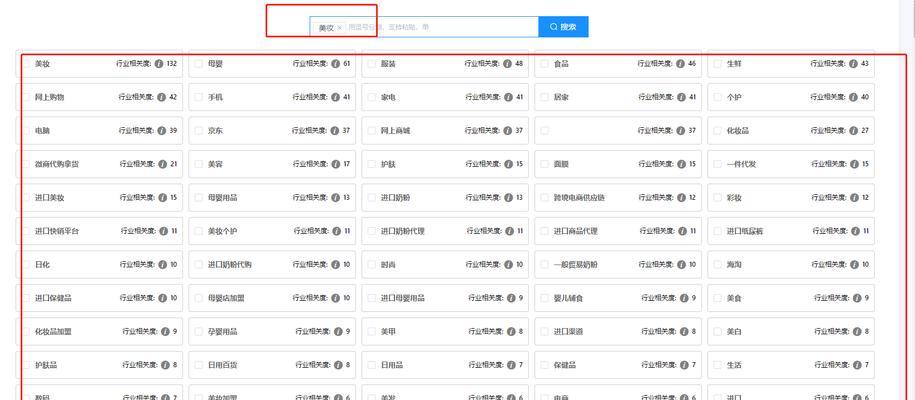Click the info icon in the 服装 card
The image size is (915, 400).
508,64
